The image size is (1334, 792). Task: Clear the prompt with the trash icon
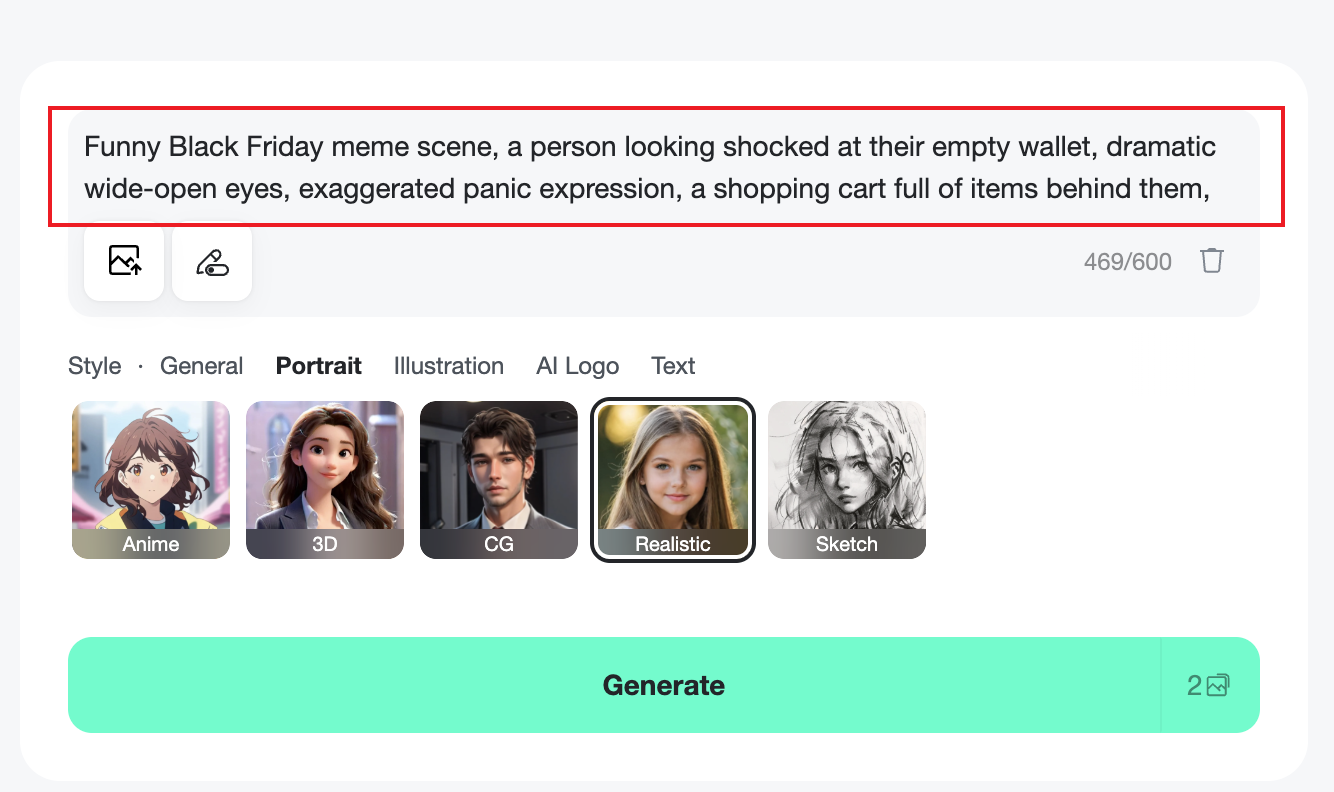click(1212, 261)
